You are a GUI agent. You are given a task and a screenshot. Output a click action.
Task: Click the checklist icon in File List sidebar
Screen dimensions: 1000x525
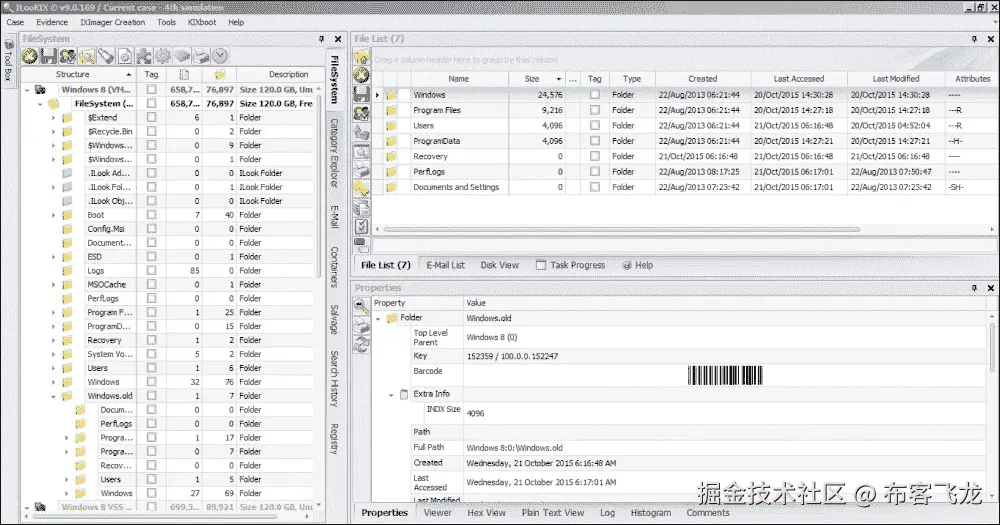click(x=362, y=226)
